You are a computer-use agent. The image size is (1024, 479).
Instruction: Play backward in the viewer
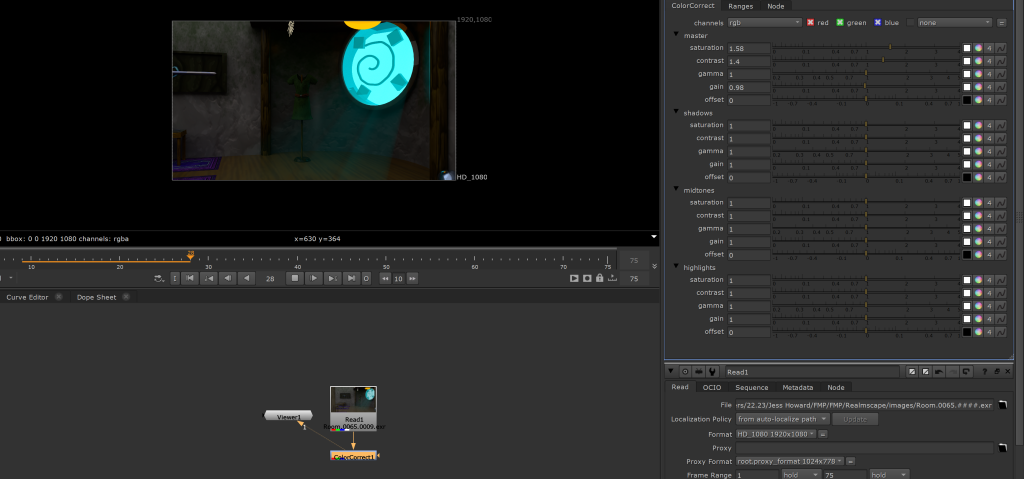click(246, 278)
